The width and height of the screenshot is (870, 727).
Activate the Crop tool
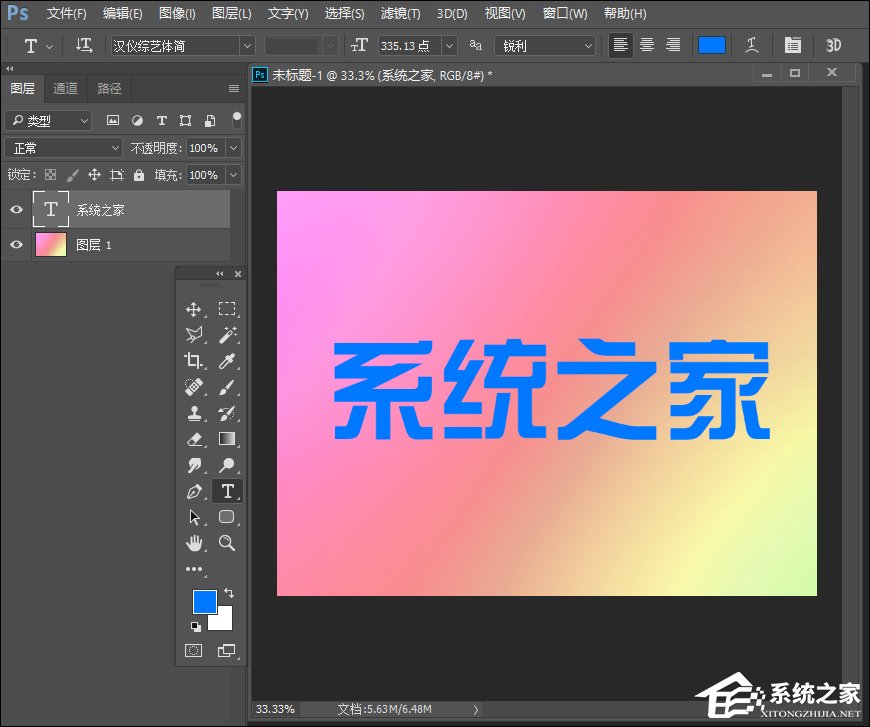[194, 361]
